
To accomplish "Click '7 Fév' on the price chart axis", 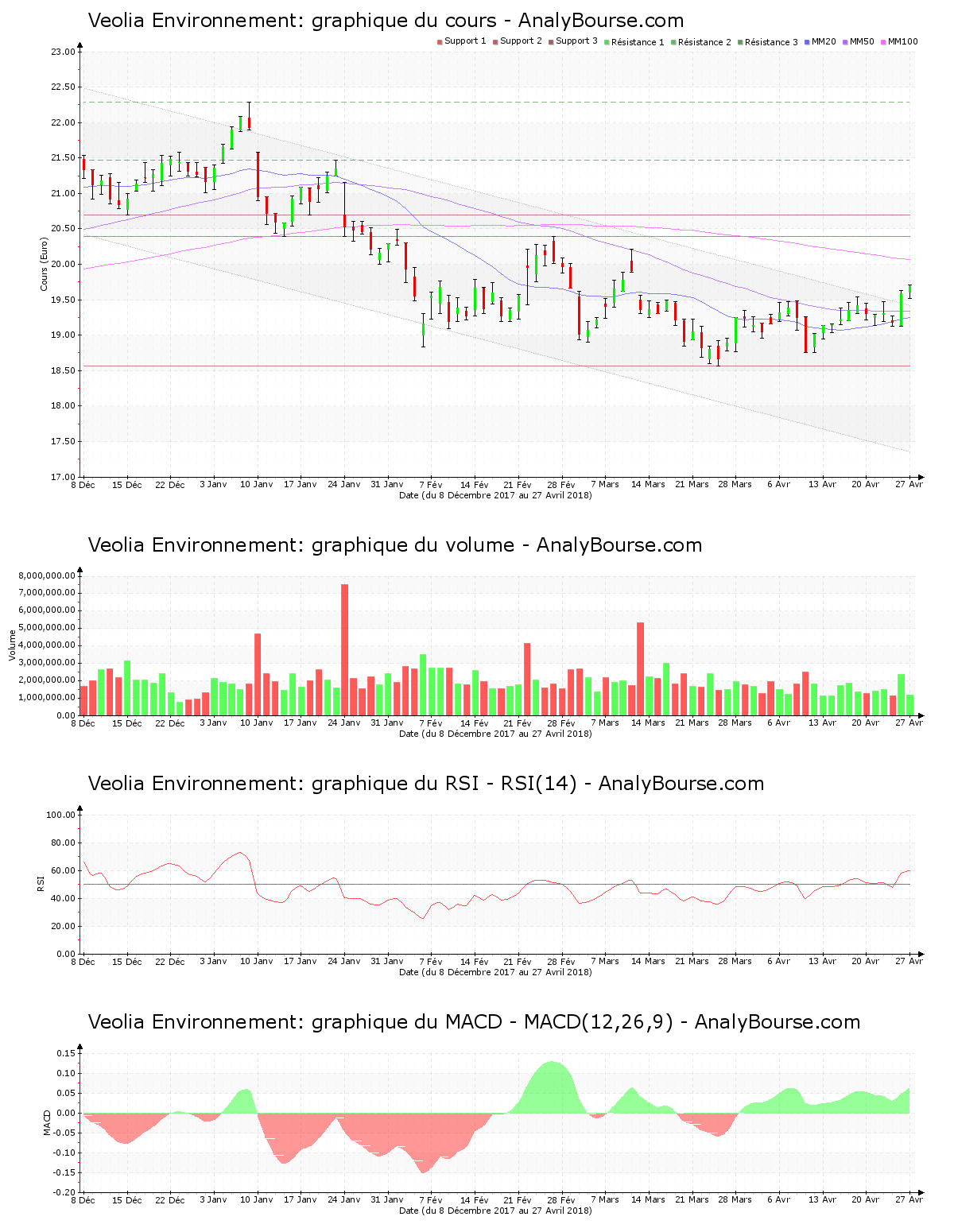I will 431,485.
